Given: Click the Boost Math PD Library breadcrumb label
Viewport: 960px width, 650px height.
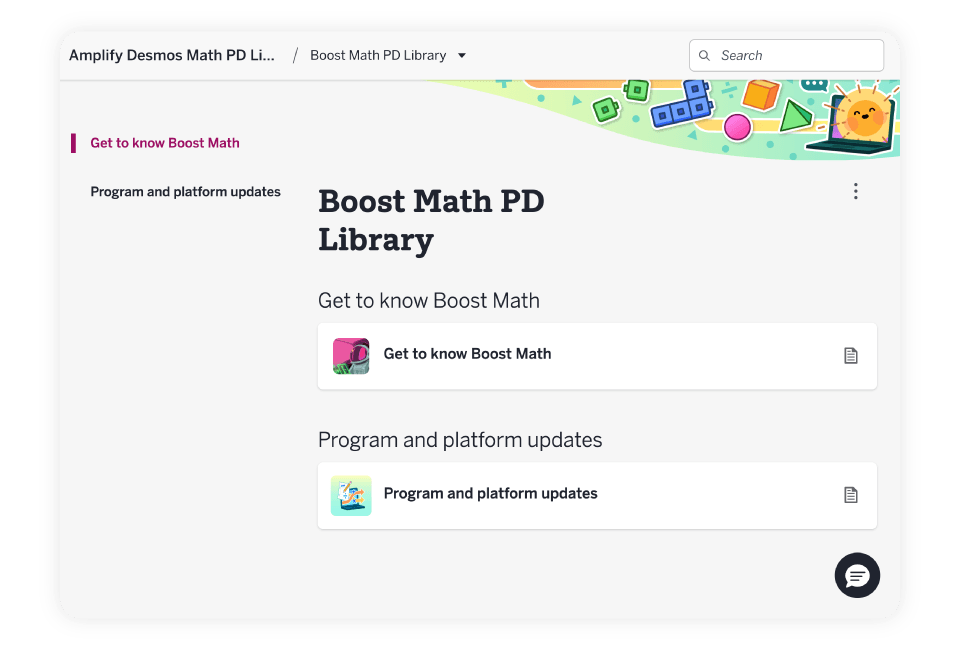Looking at the screenshot, I should (378, 55).
